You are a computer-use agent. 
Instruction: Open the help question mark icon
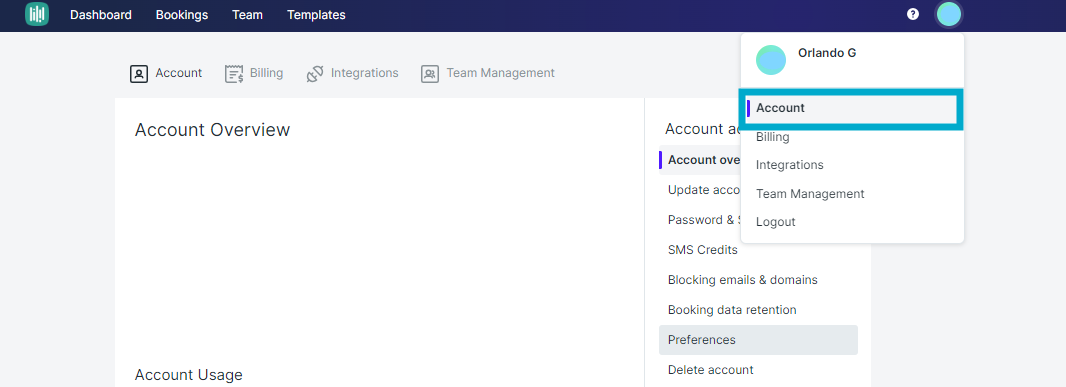click(912, 14)
